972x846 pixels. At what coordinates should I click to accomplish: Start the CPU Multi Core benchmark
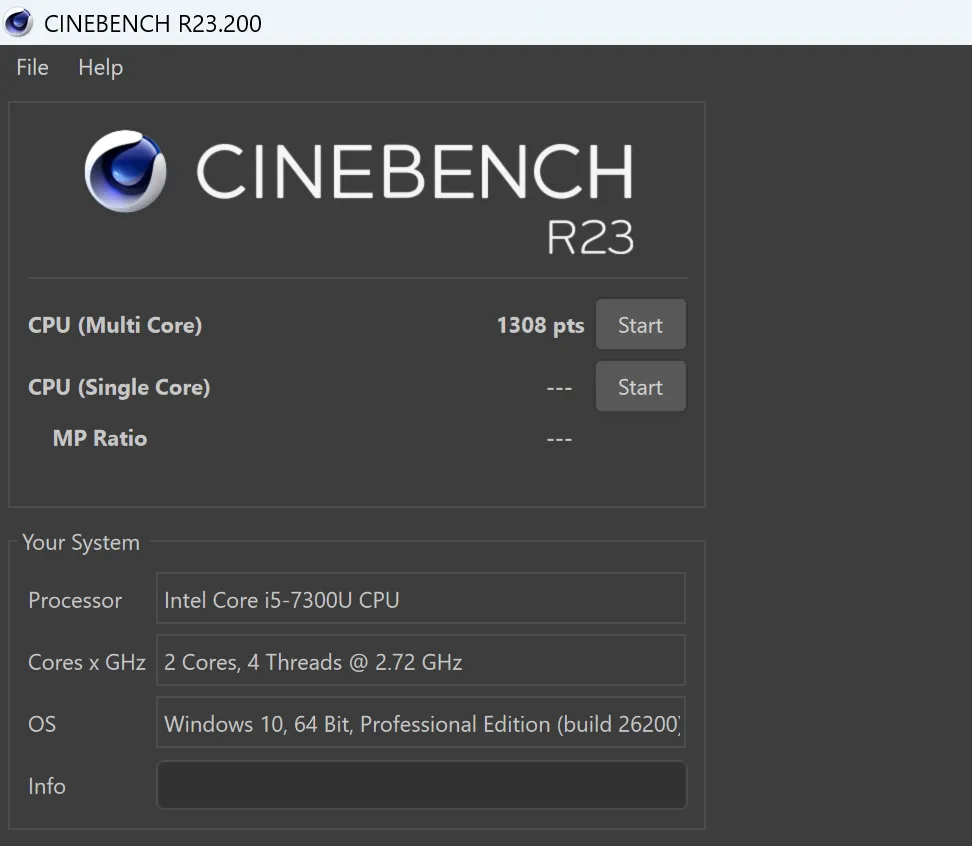pos(640,324)
